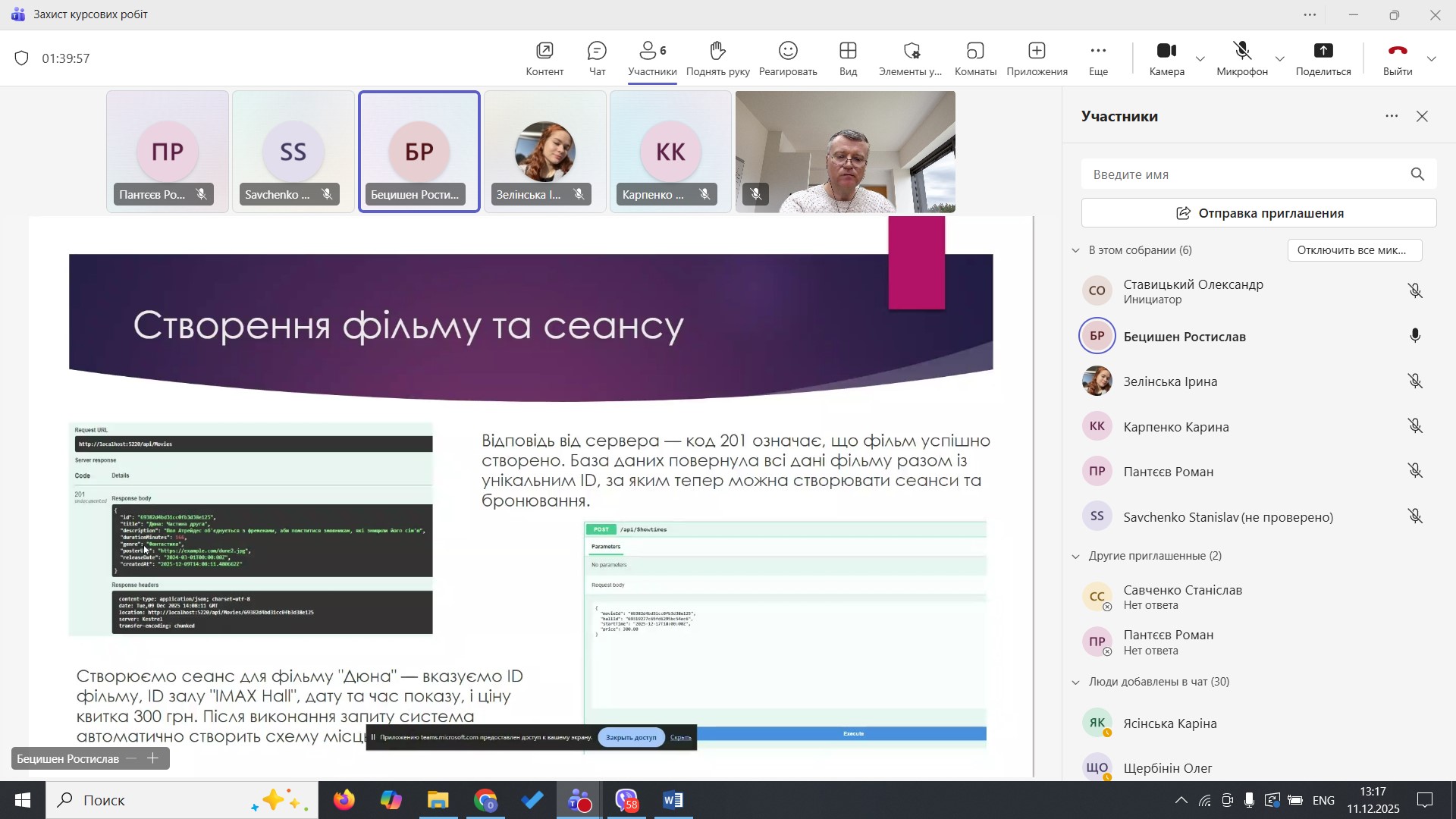This screenshot has width=1456, height=819.
Task: Open the Еще more-options menu
Action: pos(1098,58)
